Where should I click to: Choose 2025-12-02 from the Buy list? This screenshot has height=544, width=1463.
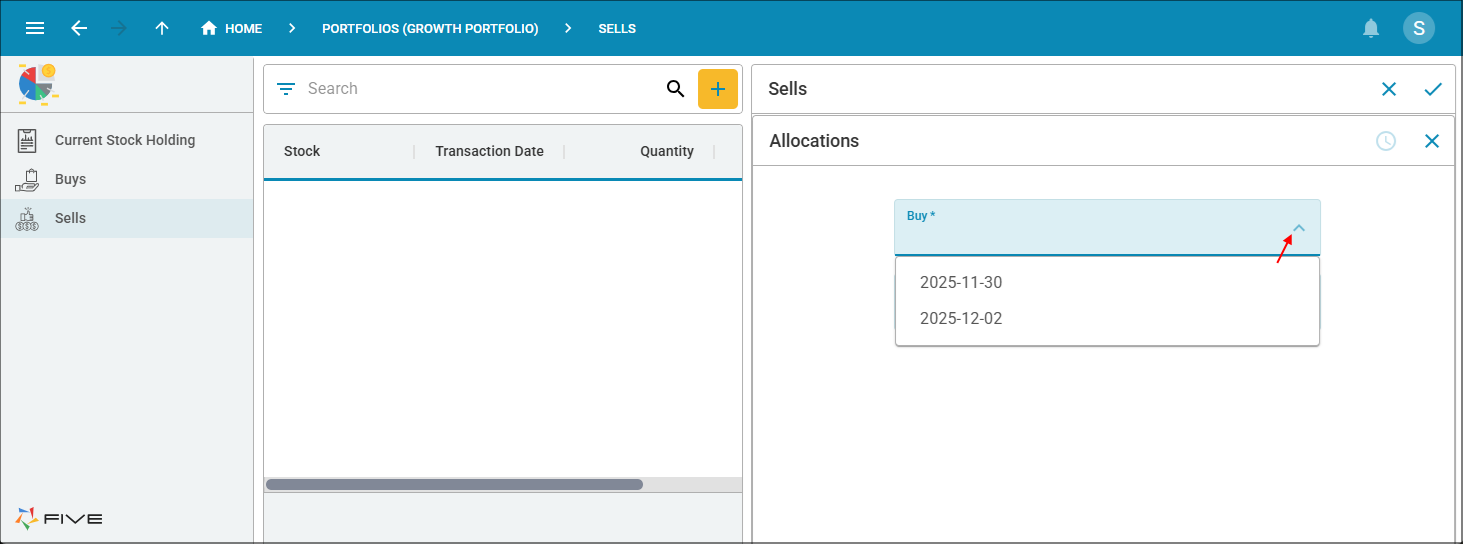point(961,319)
